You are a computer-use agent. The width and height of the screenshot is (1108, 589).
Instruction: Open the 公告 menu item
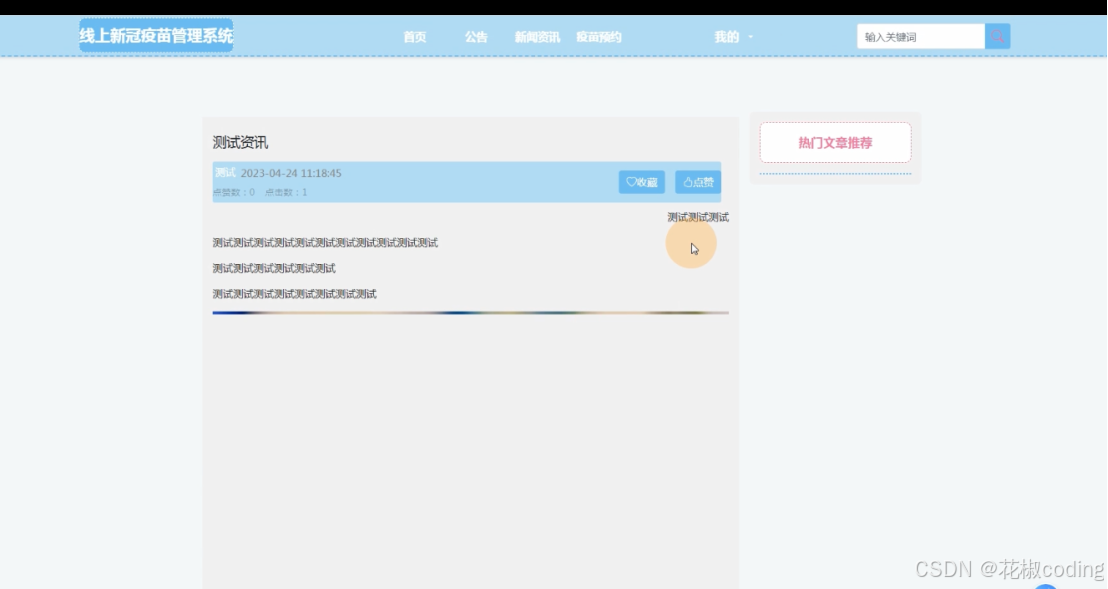476,37
